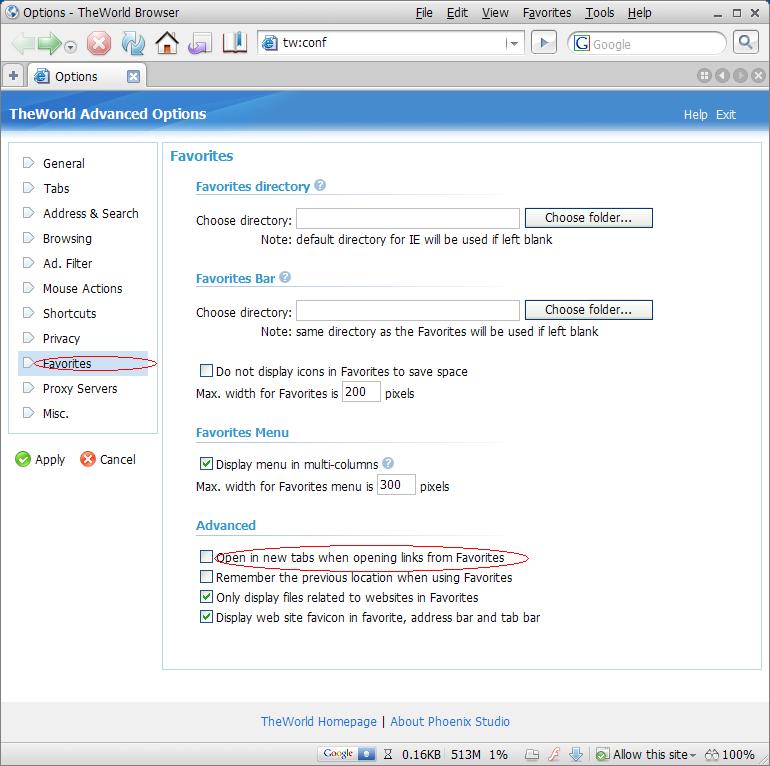Add a new tab with plus button
Viewport: 770px width, 766px height.
point(13,76)
